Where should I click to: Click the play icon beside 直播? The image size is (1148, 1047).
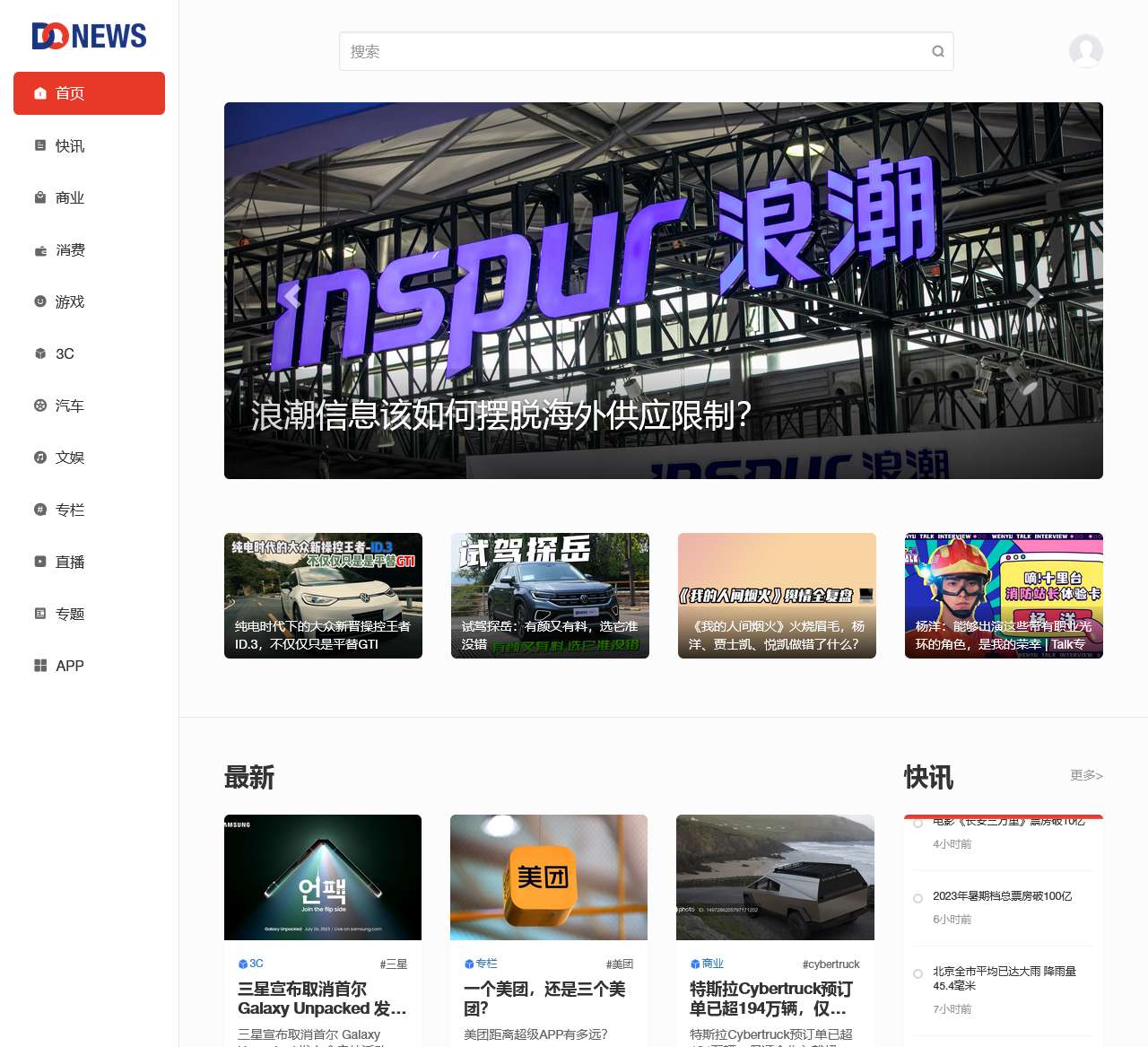(40, 562)
